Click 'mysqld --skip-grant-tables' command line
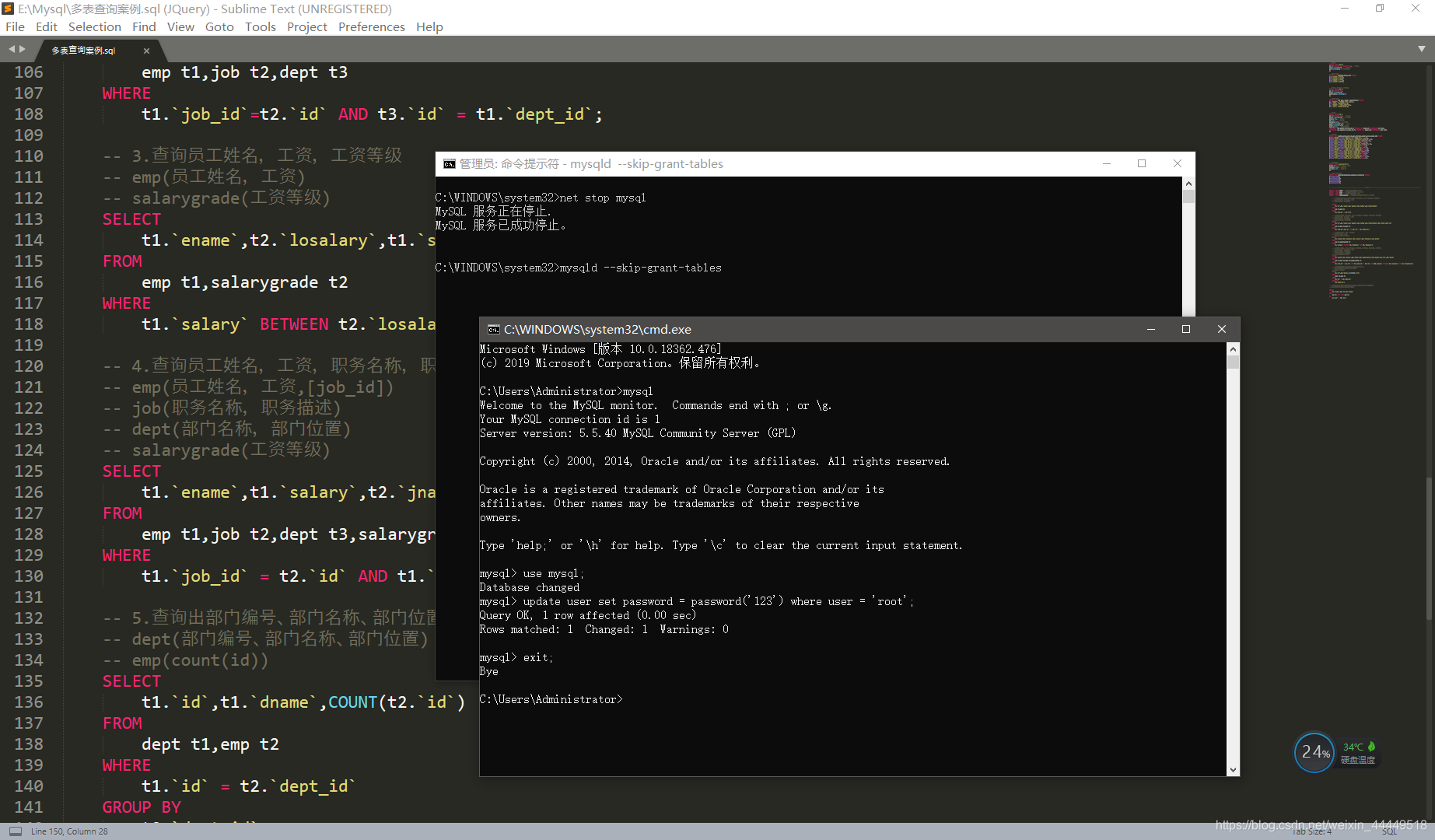The width and height of the screenshot is (1435, 840). pos(640,268)
